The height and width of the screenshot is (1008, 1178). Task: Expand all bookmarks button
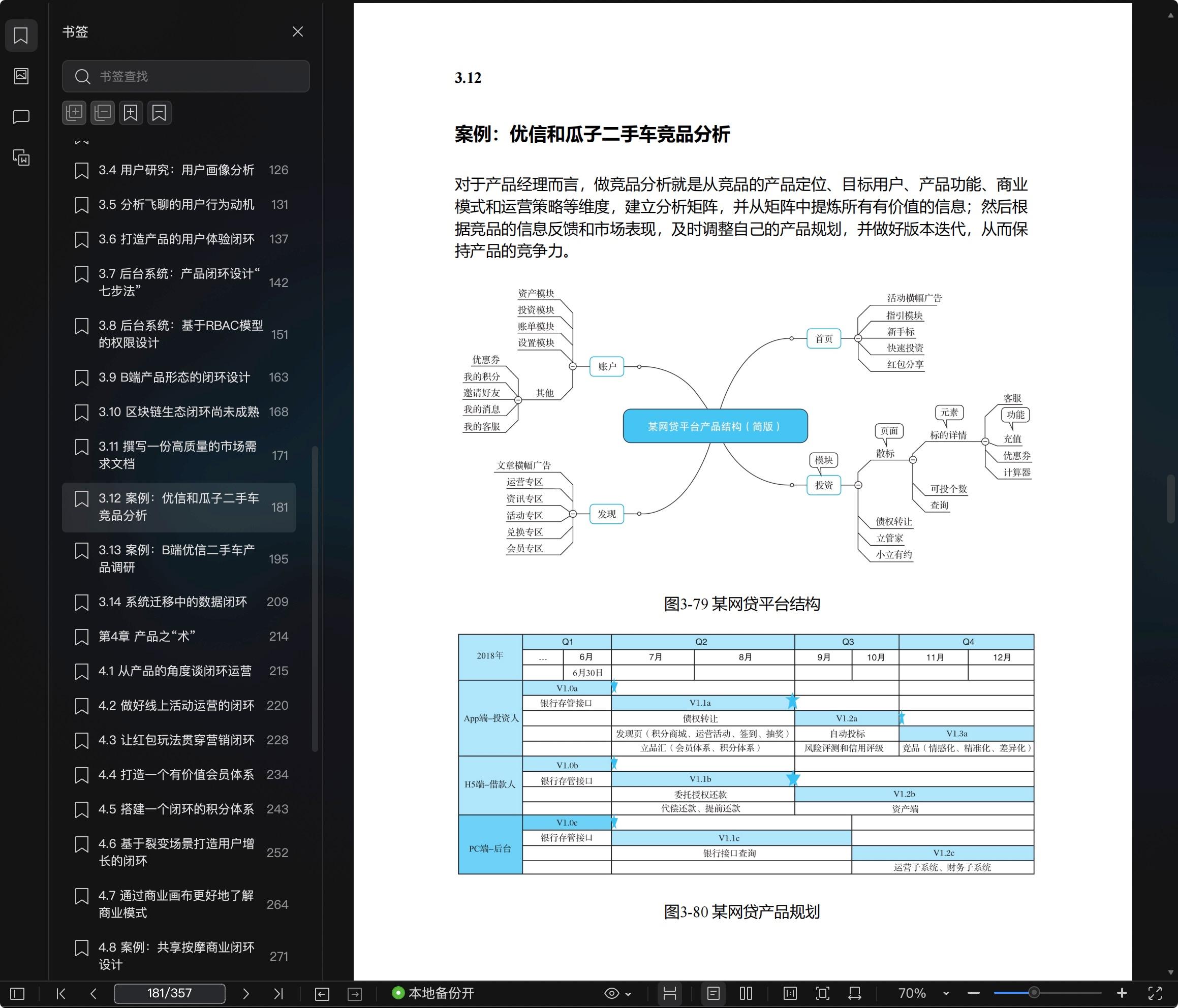74,113
